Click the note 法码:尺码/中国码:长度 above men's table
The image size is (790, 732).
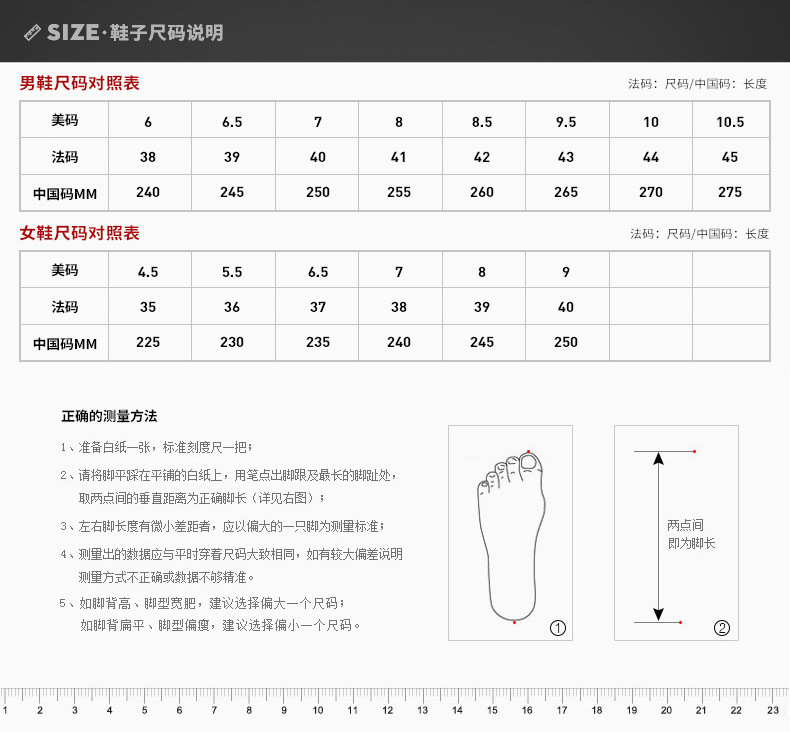(697, 84)
